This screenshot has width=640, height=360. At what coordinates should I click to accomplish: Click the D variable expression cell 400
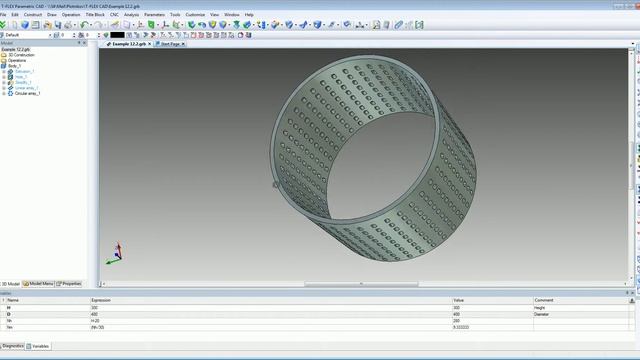point(271,314)
